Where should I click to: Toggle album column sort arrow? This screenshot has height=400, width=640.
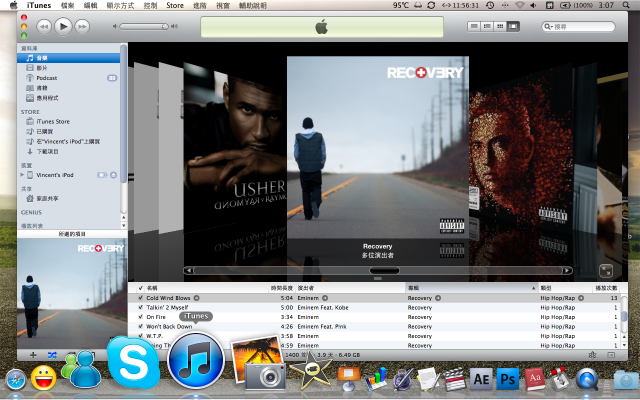click(533, 288)
